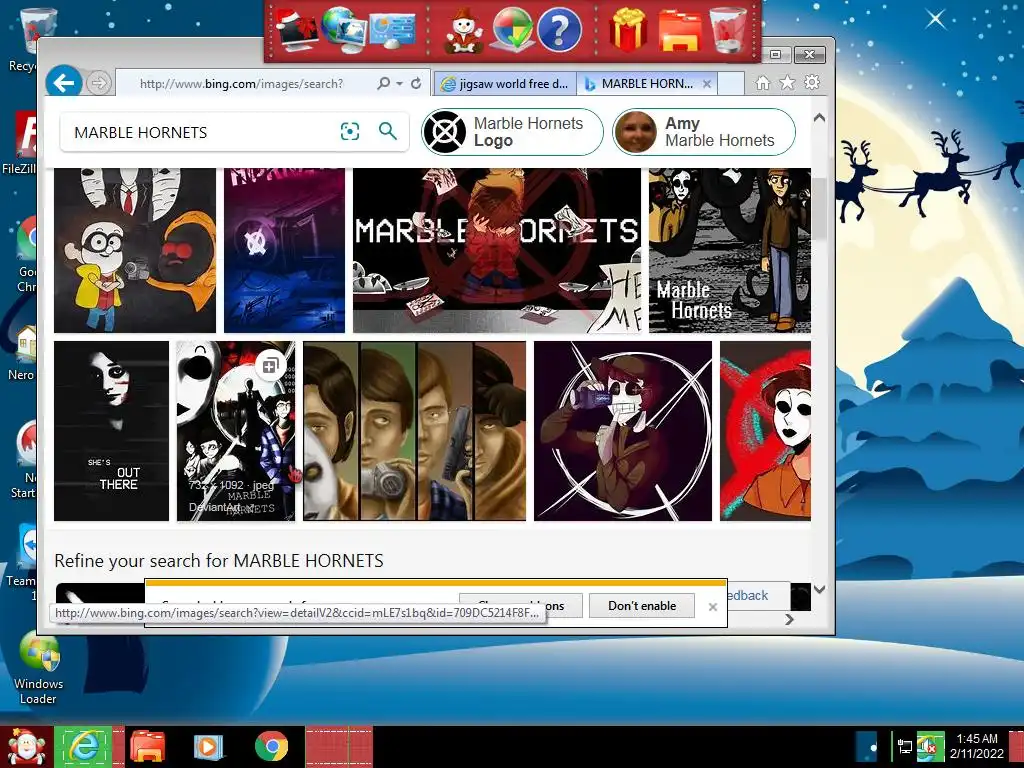Open the file explorer taskbar folder
Viewport: 1024px width, 768px height.
click(x=148, y=746)
